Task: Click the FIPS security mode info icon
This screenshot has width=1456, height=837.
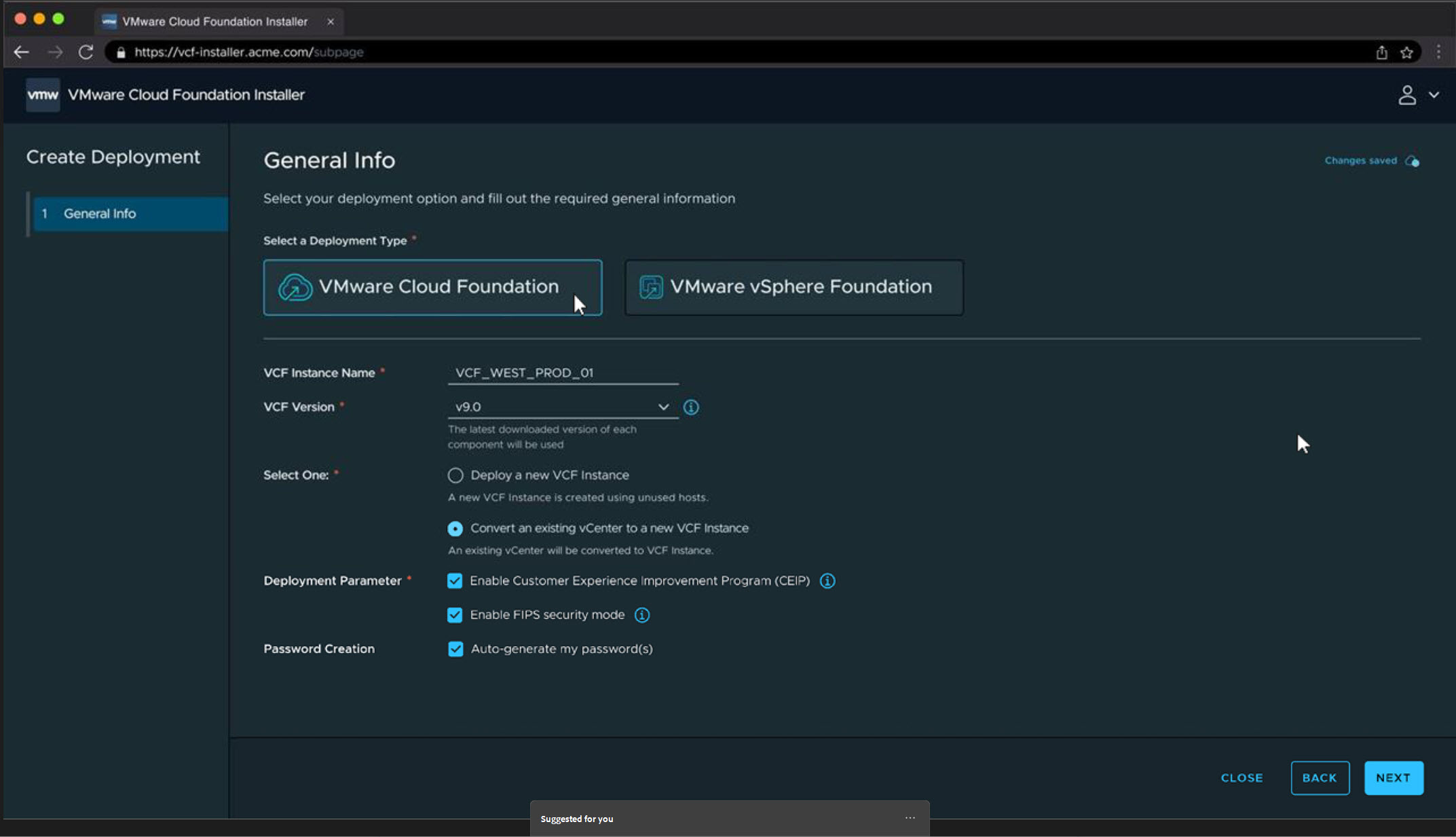Action: pos(642,615)
